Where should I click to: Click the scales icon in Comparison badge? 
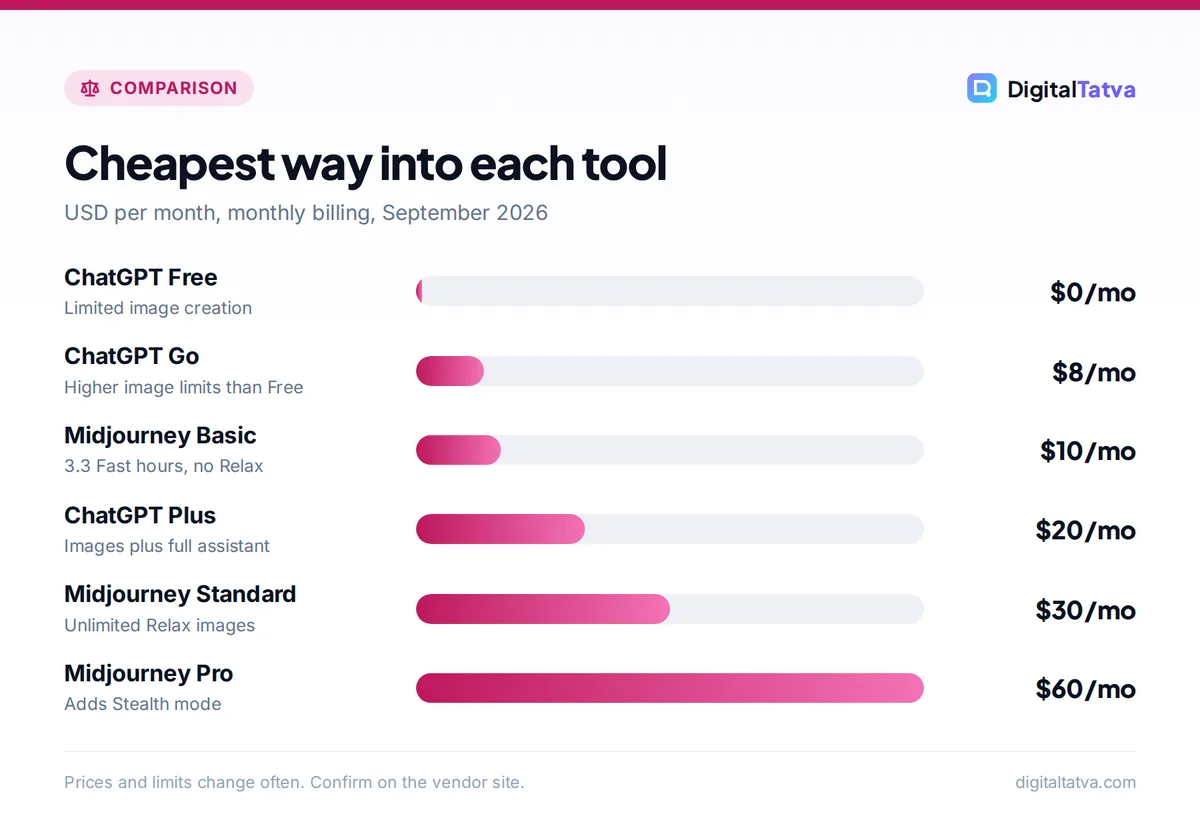pyautogui.click(x=90, y=88)
